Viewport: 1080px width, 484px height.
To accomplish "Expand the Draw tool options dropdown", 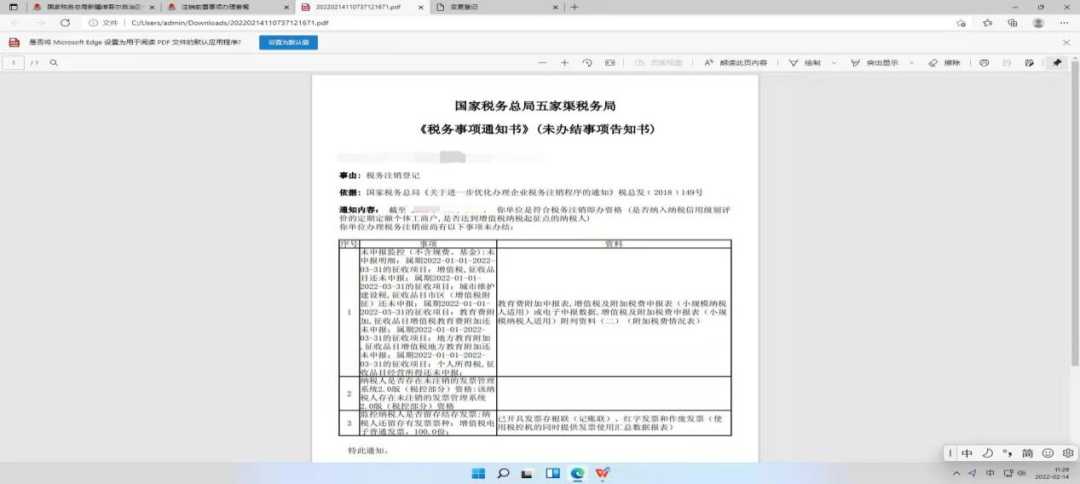I will [834, 63].
